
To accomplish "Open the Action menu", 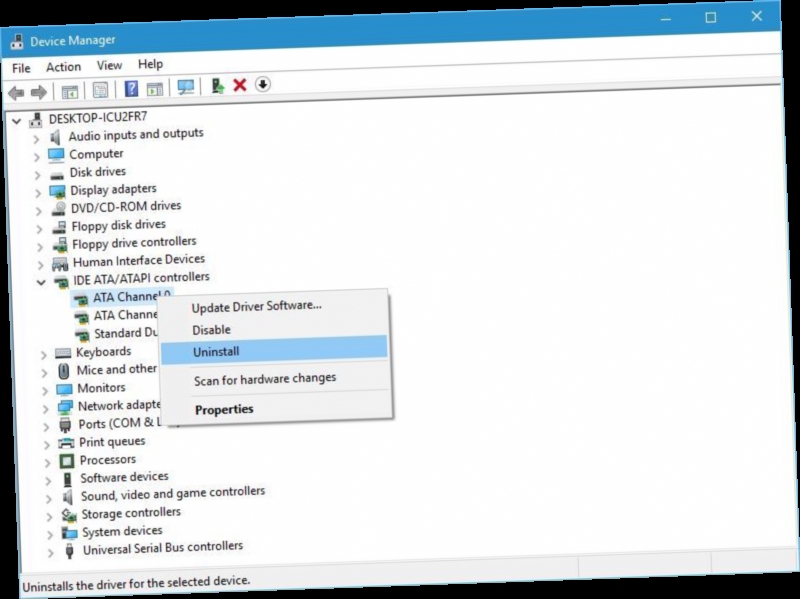I will pyautogui.click(x=64, y=65).
